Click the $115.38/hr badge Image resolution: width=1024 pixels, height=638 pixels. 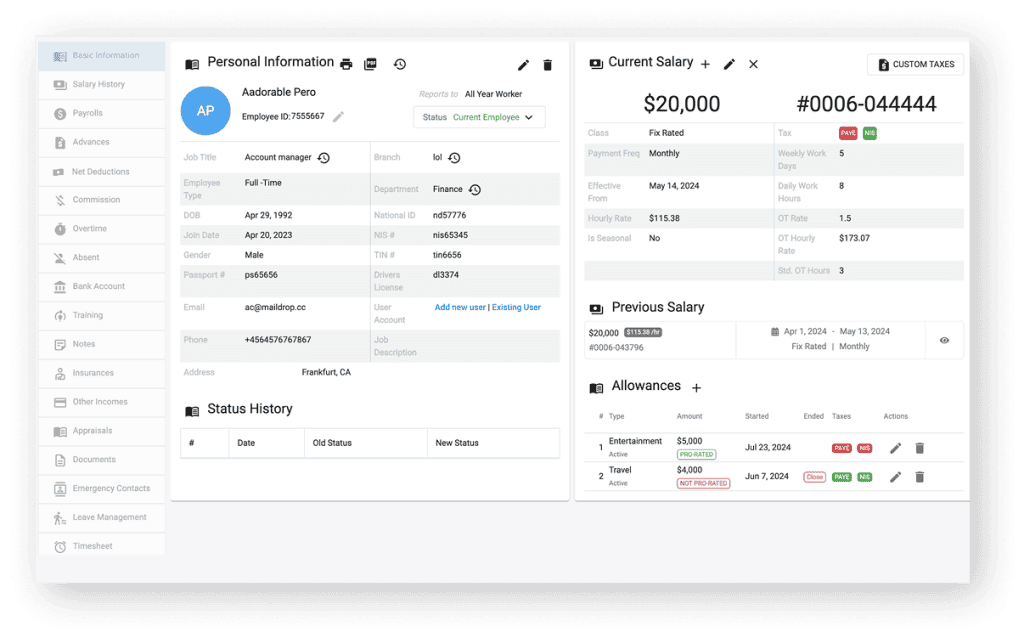pos(643,332)
